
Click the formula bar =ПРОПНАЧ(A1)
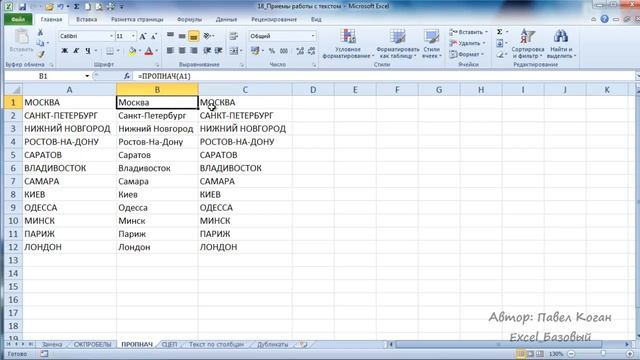pyautogui.click(x=384, y=76)
